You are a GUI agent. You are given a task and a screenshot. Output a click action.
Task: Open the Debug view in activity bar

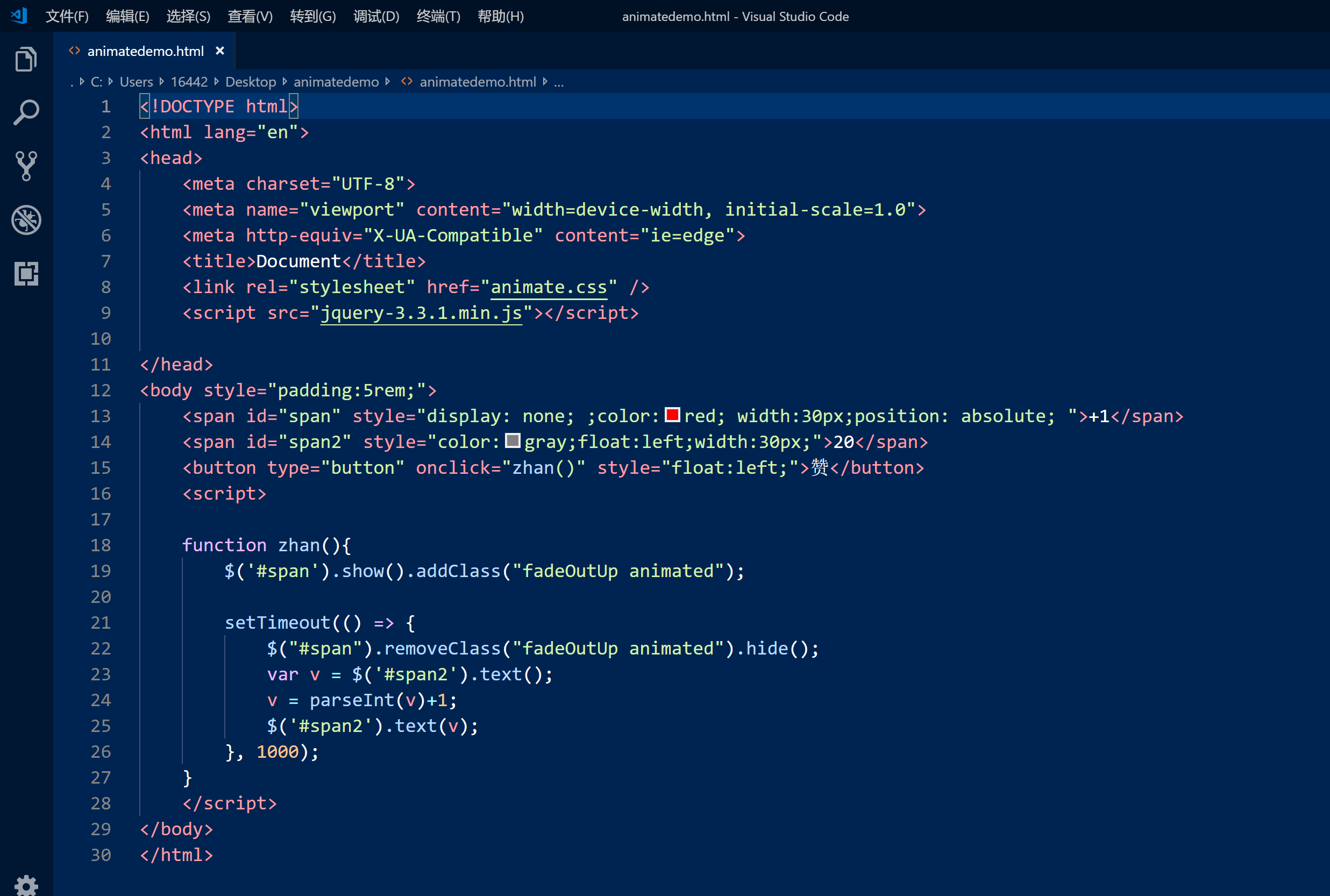(x=26, y=219)
